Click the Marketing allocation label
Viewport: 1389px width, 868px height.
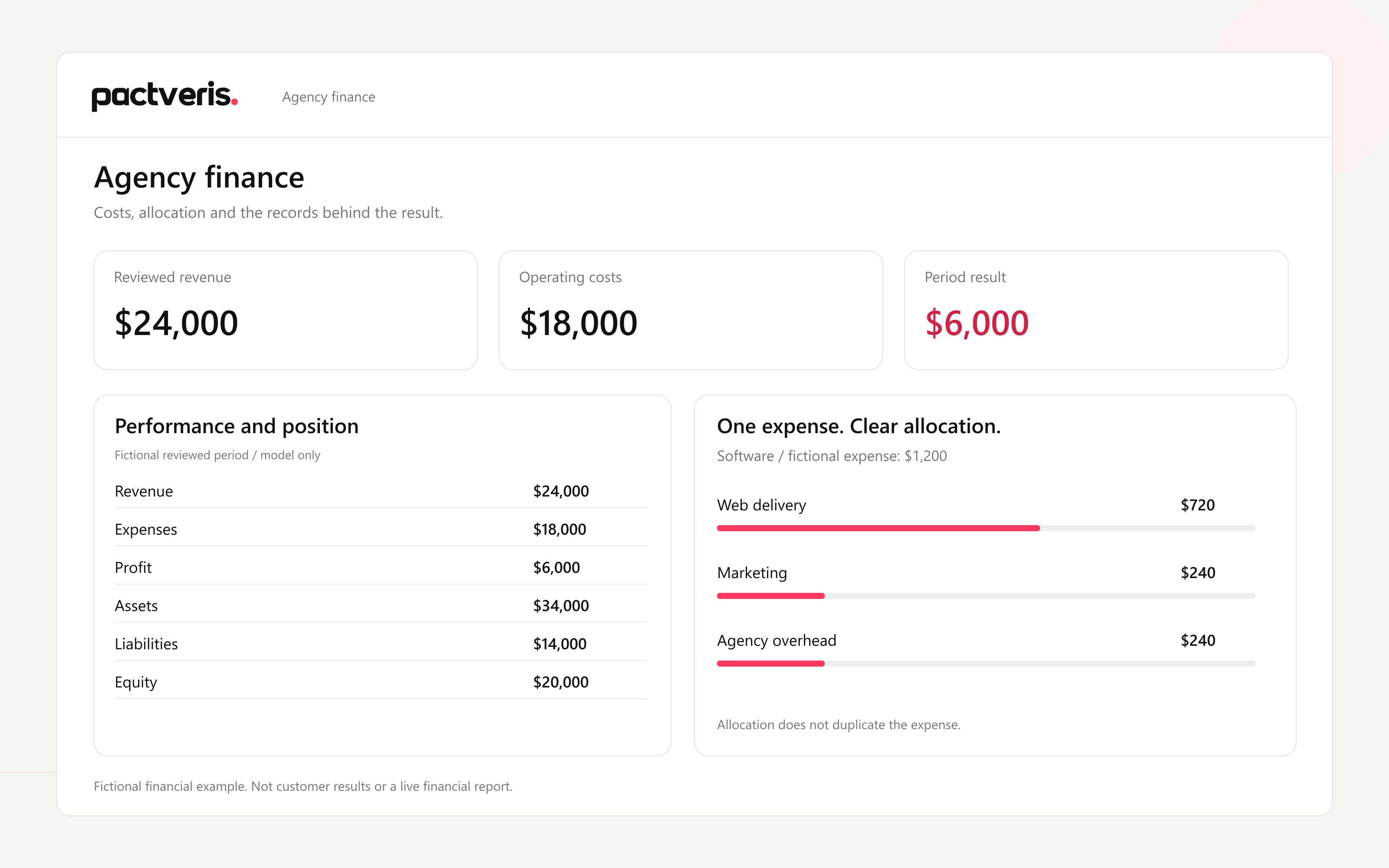[752, 573]
